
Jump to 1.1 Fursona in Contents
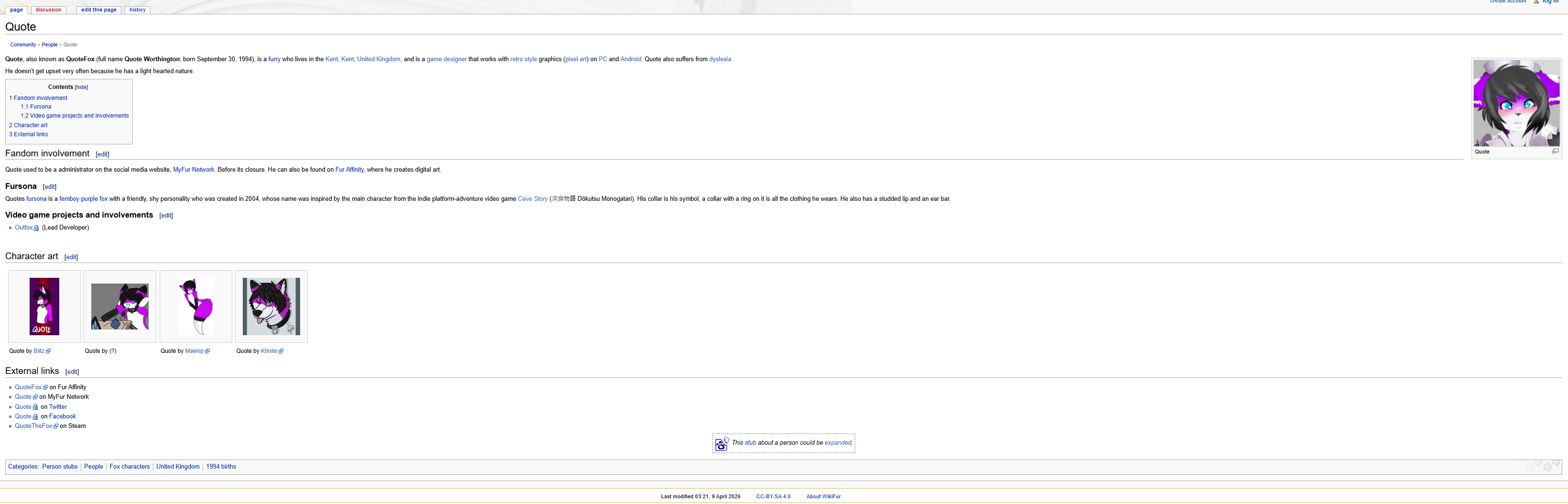(x=36, y=107)
